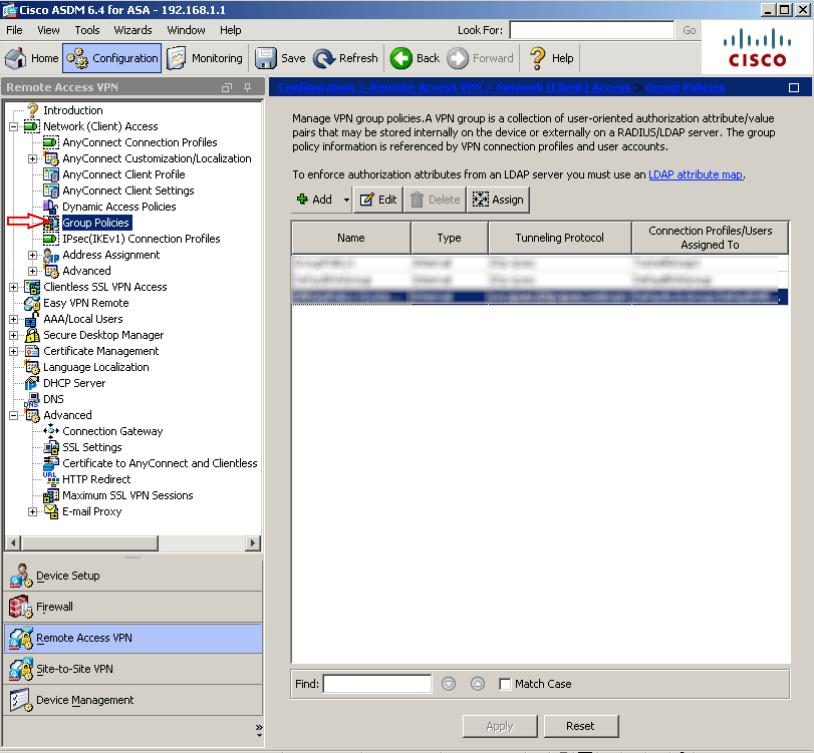Click the IPsec(IKEv1) Connection Profiles icon
The height and width of the screenshot is (753, 814).
(50, 239)
